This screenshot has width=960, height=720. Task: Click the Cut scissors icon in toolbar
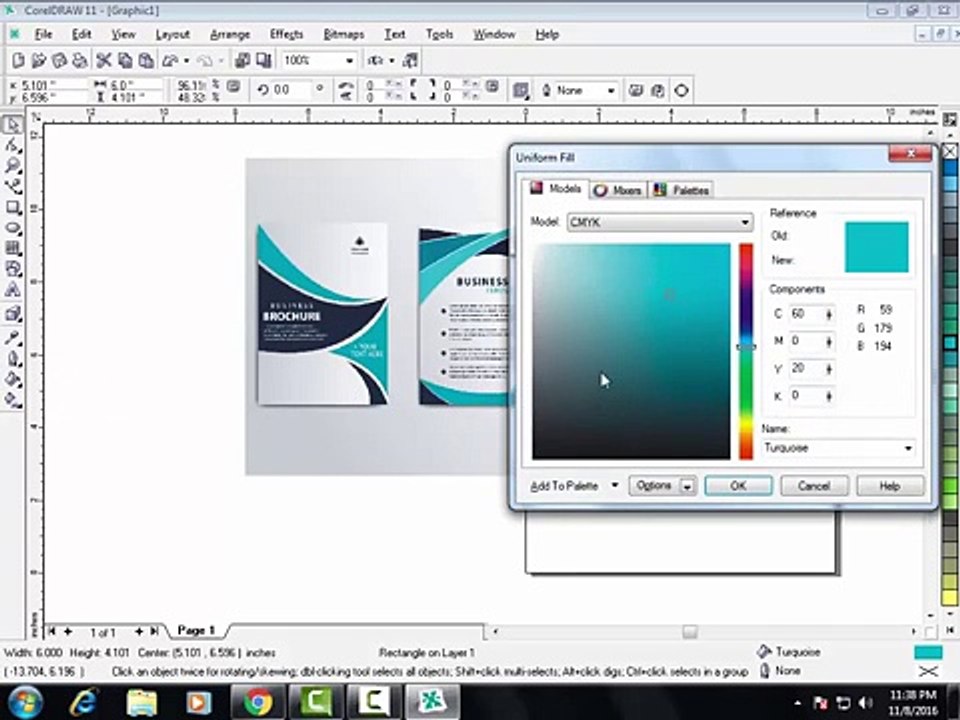pyautogui.click(x=103, y=61)
